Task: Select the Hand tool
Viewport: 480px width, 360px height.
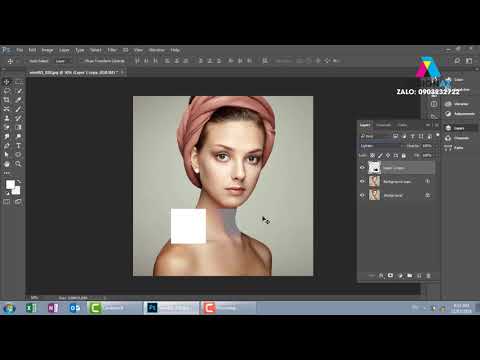Action: [6, 164]
